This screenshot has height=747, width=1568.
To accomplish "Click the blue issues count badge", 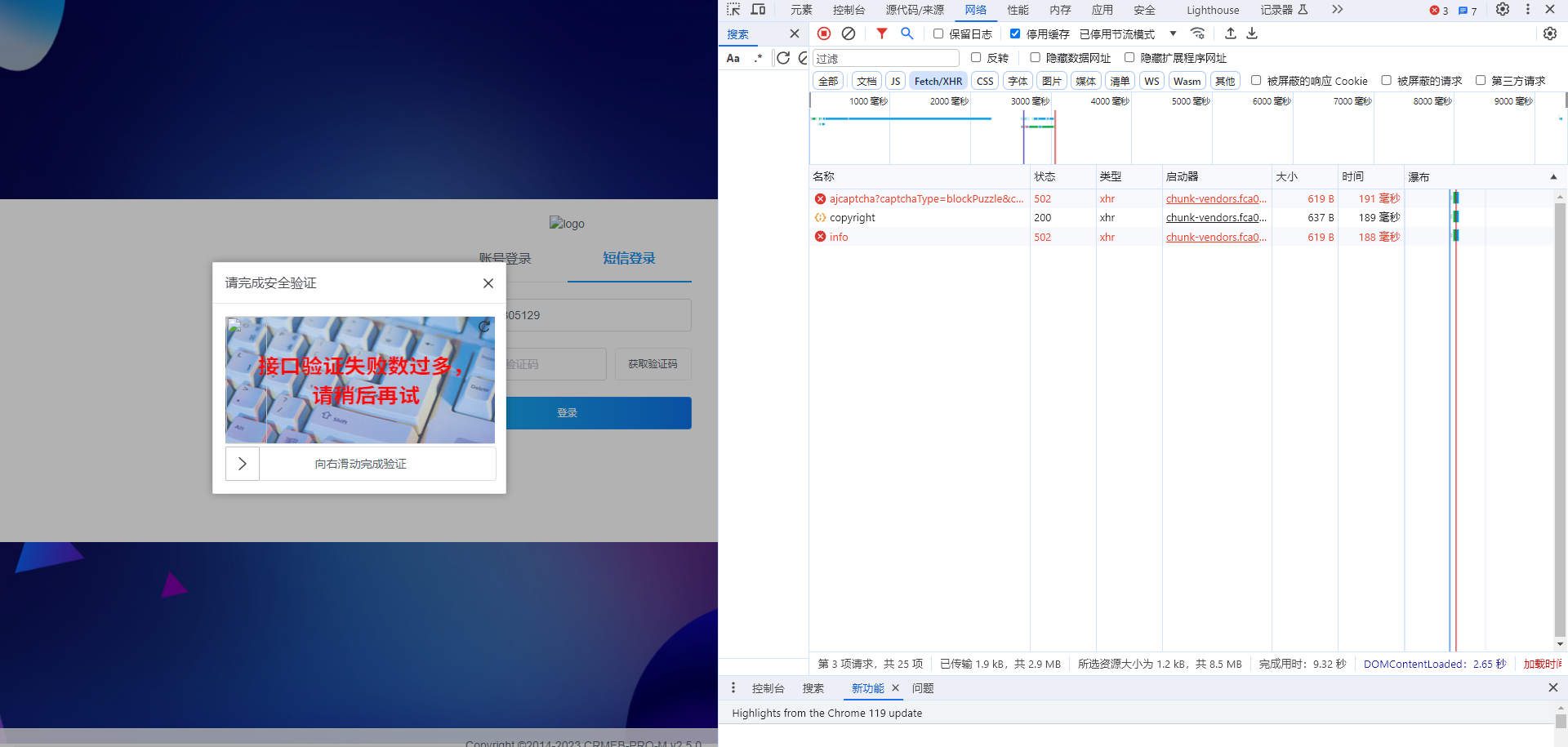I will coord(1468,11).
